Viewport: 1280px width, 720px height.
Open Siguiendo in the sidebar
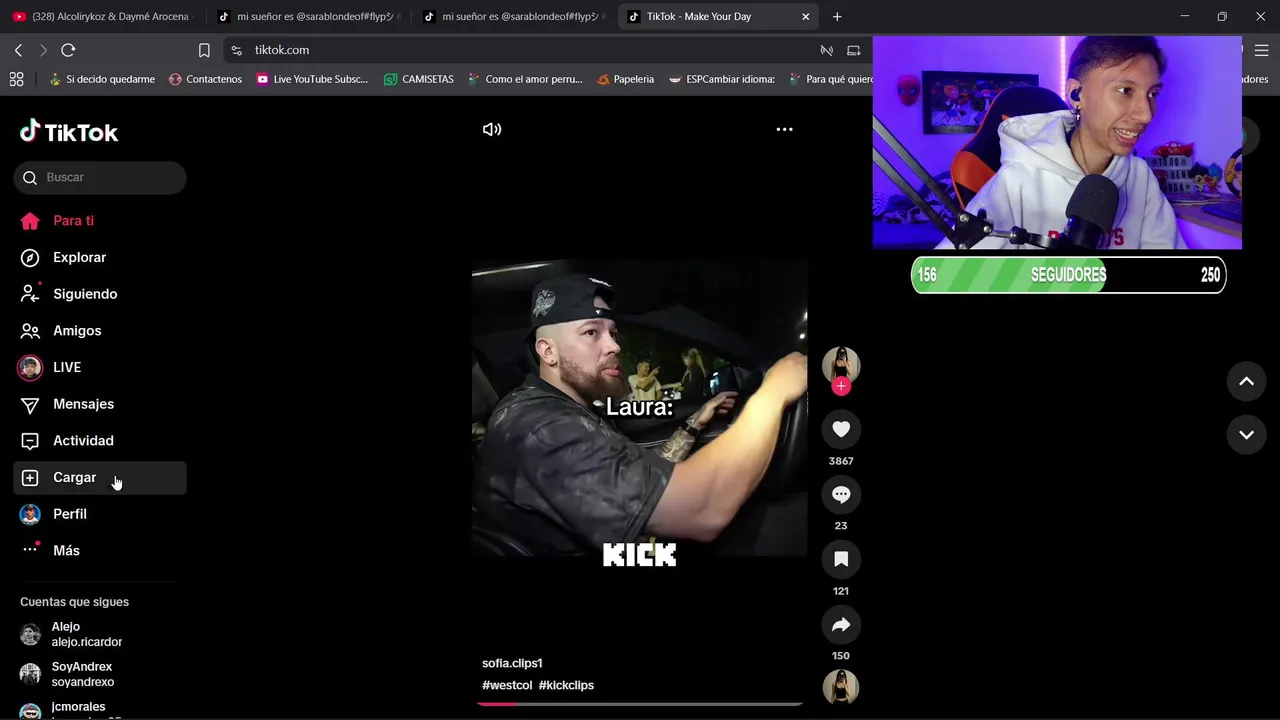pos(100,294)
